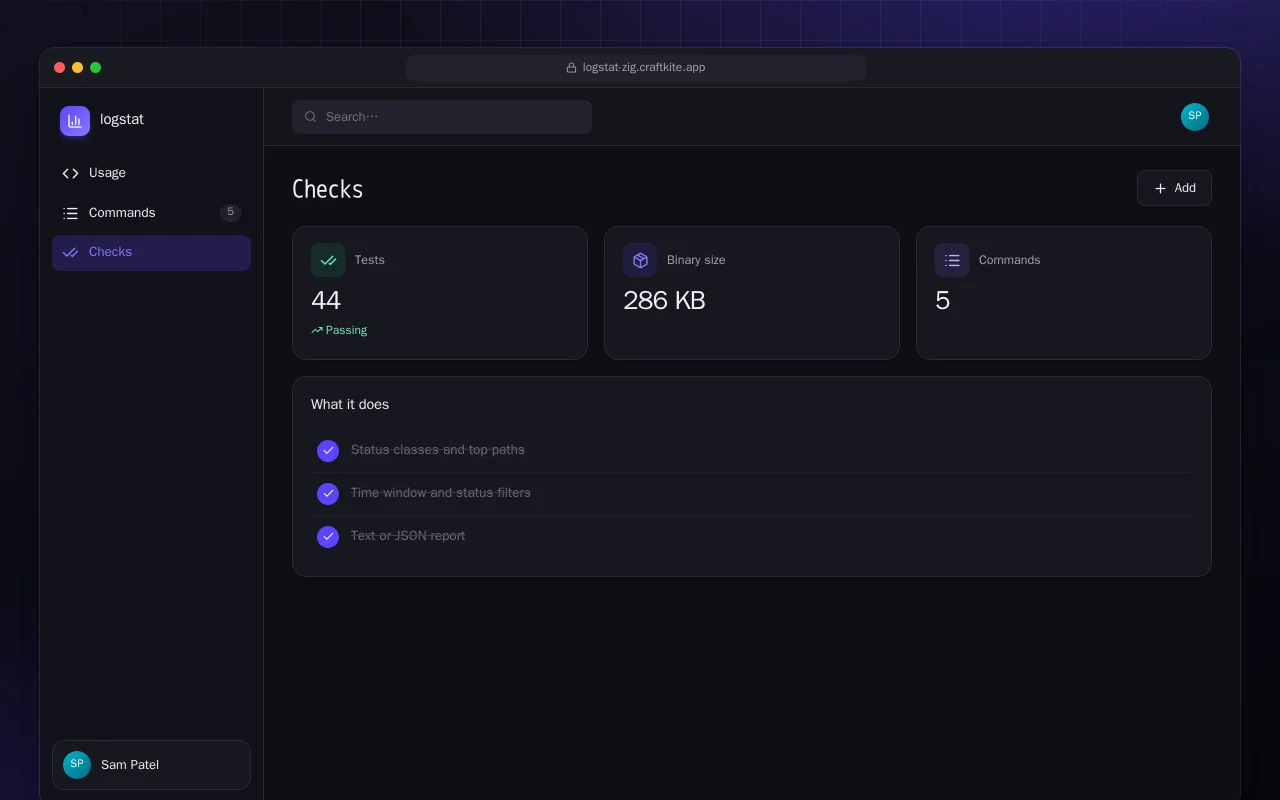The image size is (1280, 800).
Task: Click the Add button
Action: (x=1174, y=188)
